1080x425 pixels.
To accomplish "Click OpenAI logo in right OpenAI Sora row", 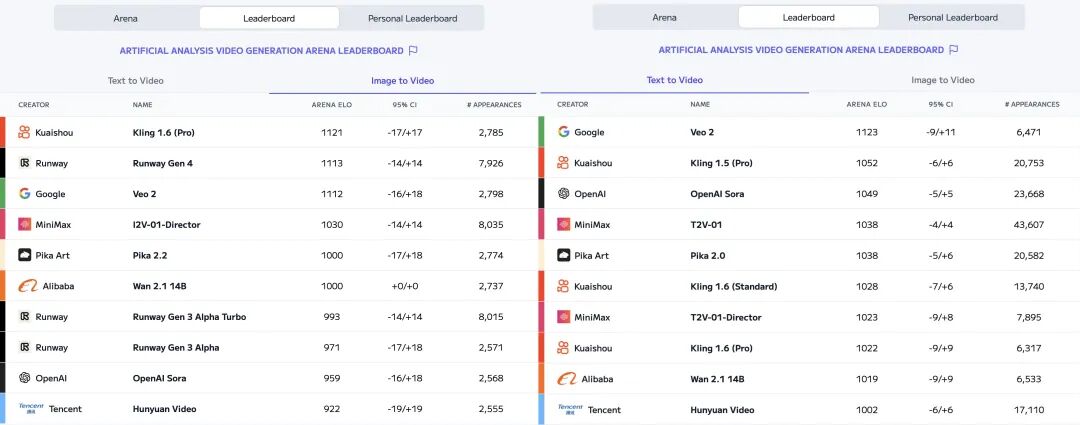I will (563, 194).
